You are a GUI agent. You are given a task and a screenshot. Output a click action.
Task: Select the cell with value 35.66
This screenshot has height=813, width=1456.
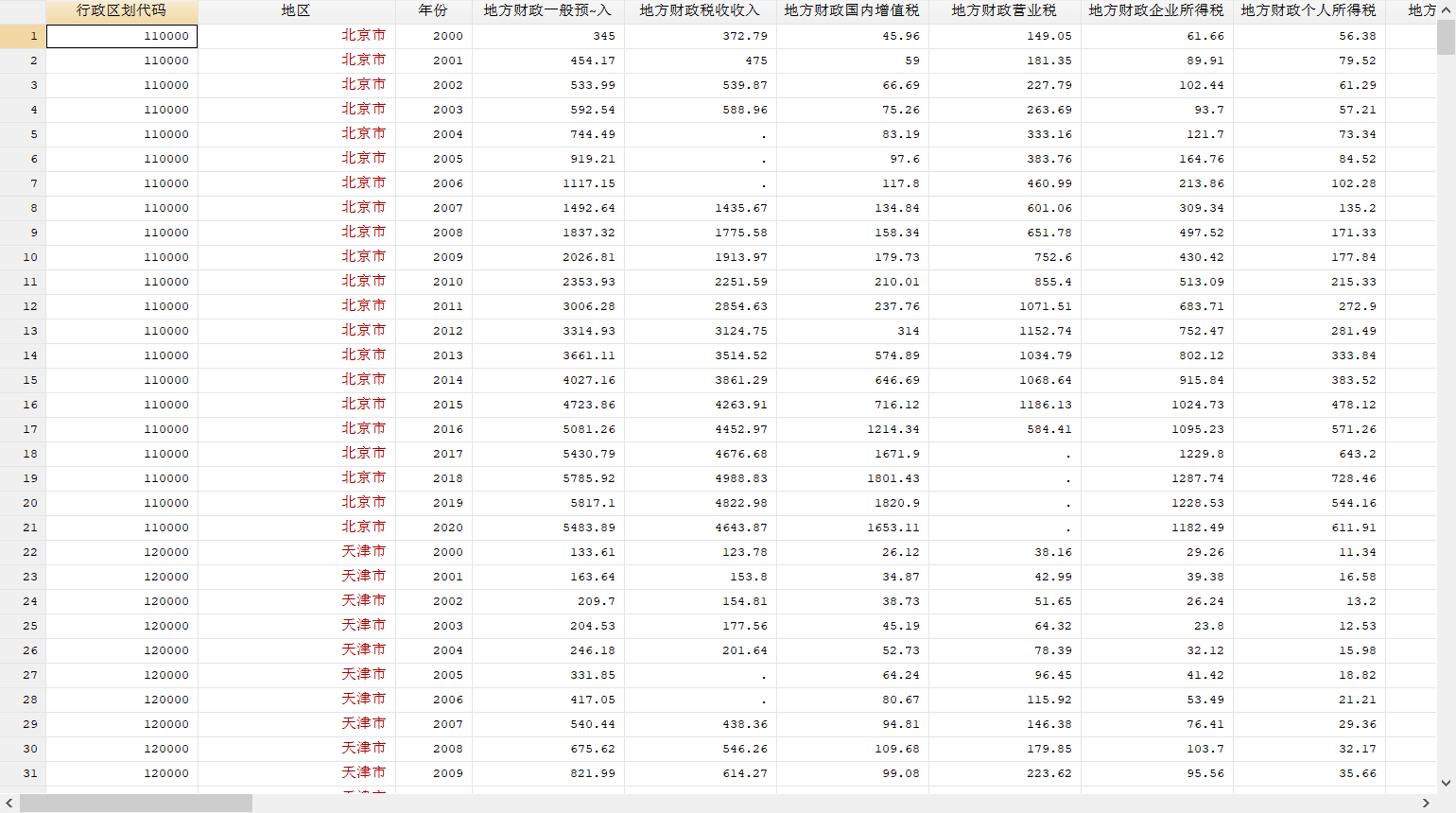click(x=1309, y=773)
